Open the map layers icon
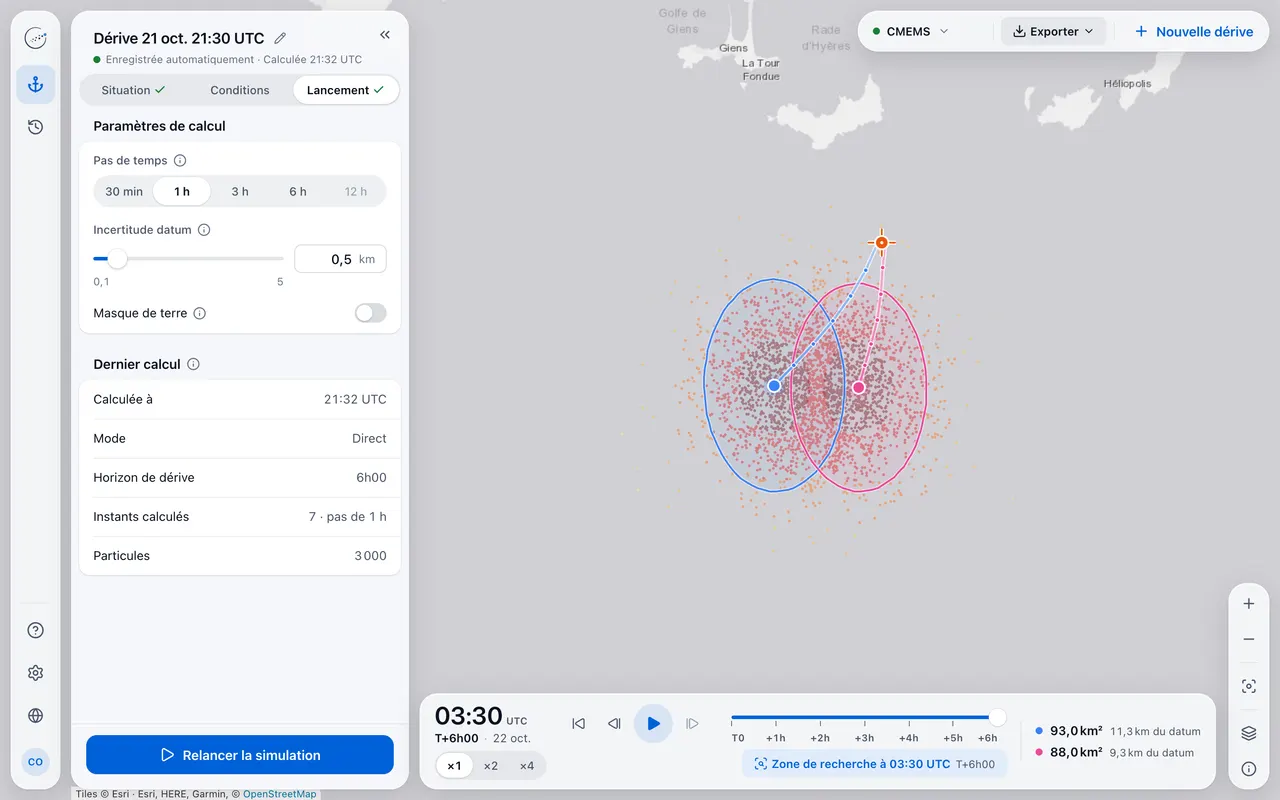 click(x=1248, y=733)
